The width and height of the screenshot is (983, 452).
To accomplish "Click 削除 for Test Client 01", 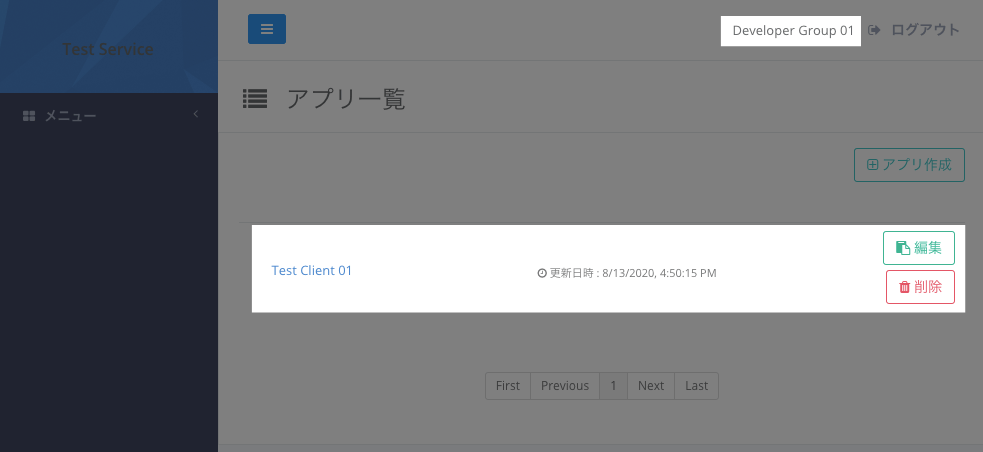I will point(920,287).
